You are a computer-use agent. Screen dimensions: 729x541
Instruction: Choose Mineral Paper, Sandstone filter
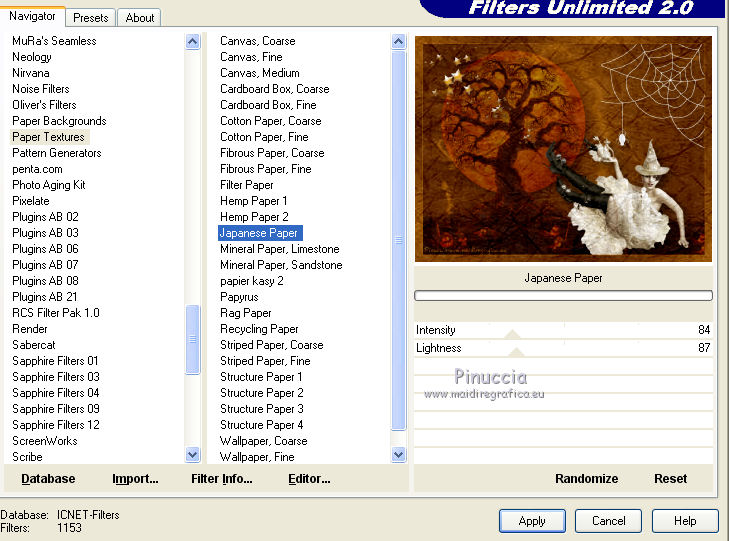(281, 265)
